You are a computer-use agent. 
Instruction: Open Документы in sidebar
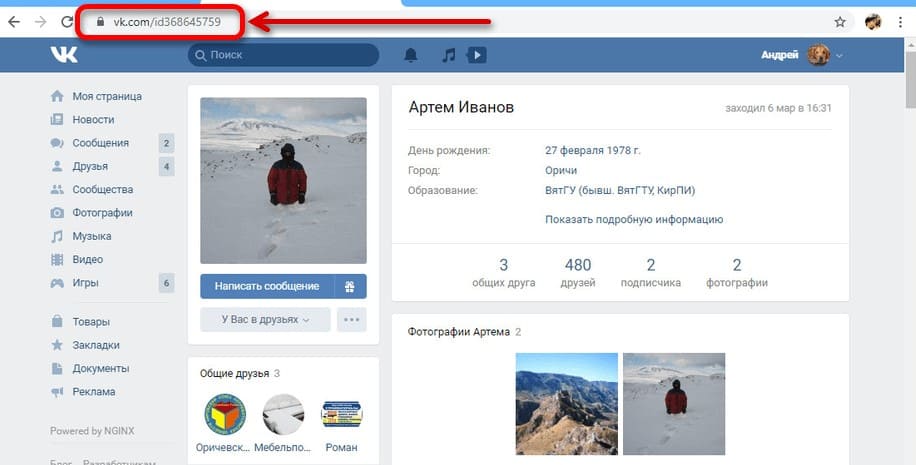click(101, 369)
